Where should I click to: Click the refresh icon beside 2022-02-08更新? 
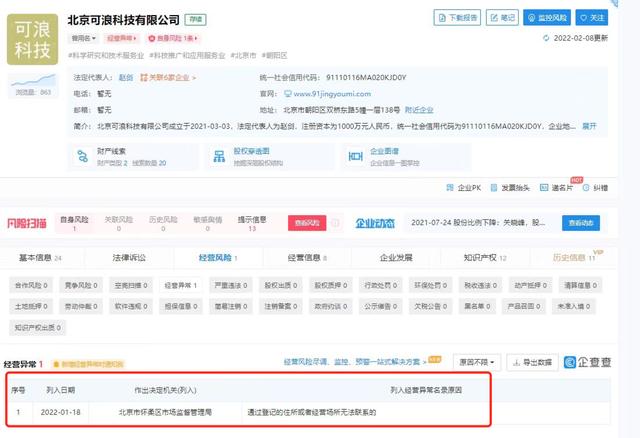[x=546, y=38]
